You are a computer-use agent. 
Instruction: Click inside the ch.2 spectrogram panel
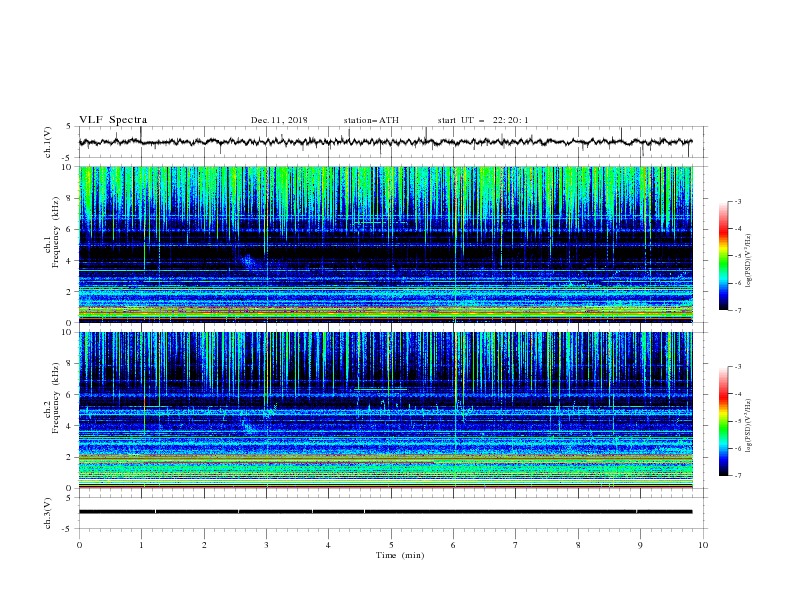(x=385, y=410)
